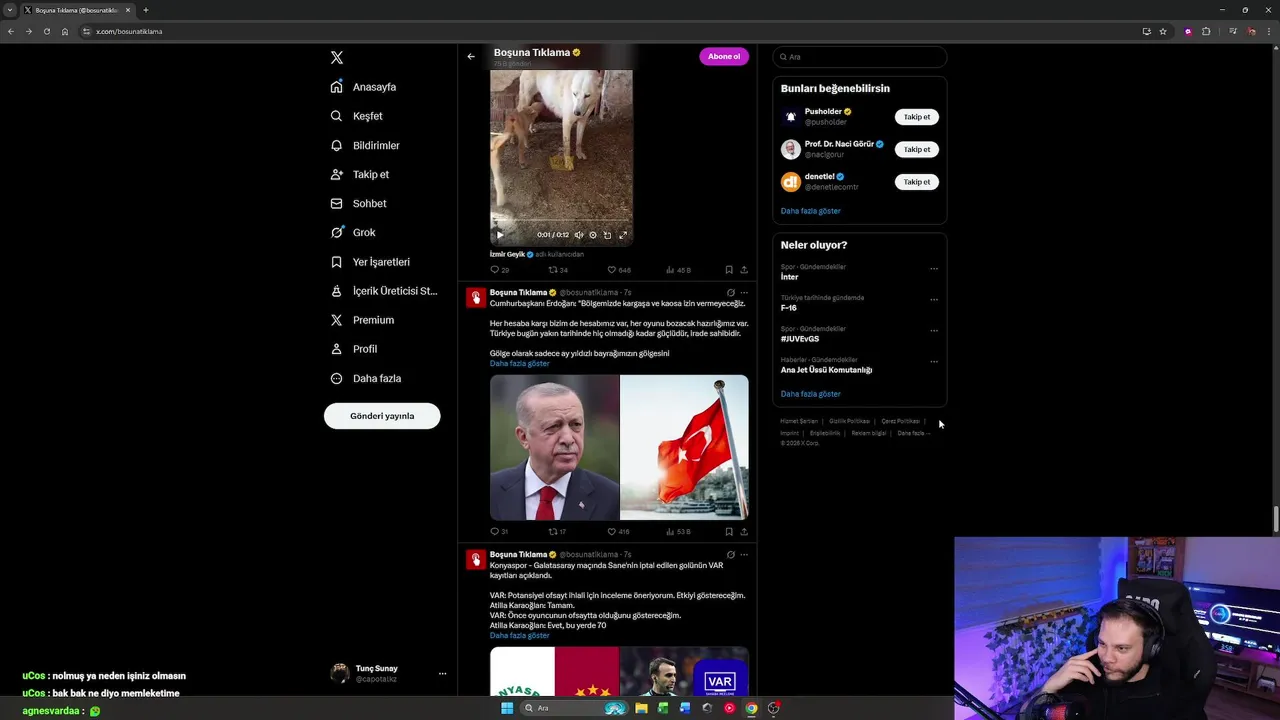Open Yer İşaretleri bookmarks
Screen dimensions: 1280x720
pyautogui.click(x=370, y=262)
